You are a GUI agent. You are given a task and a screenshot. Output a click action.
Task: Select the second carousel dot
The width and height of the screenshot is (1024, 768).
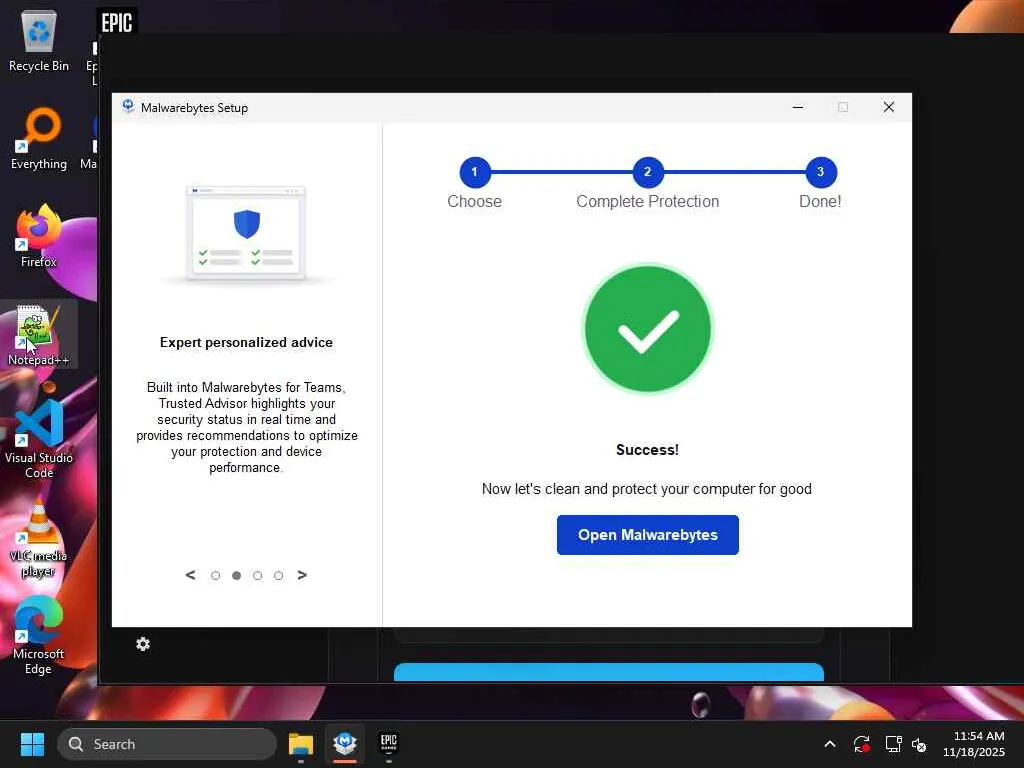point(236,575)
